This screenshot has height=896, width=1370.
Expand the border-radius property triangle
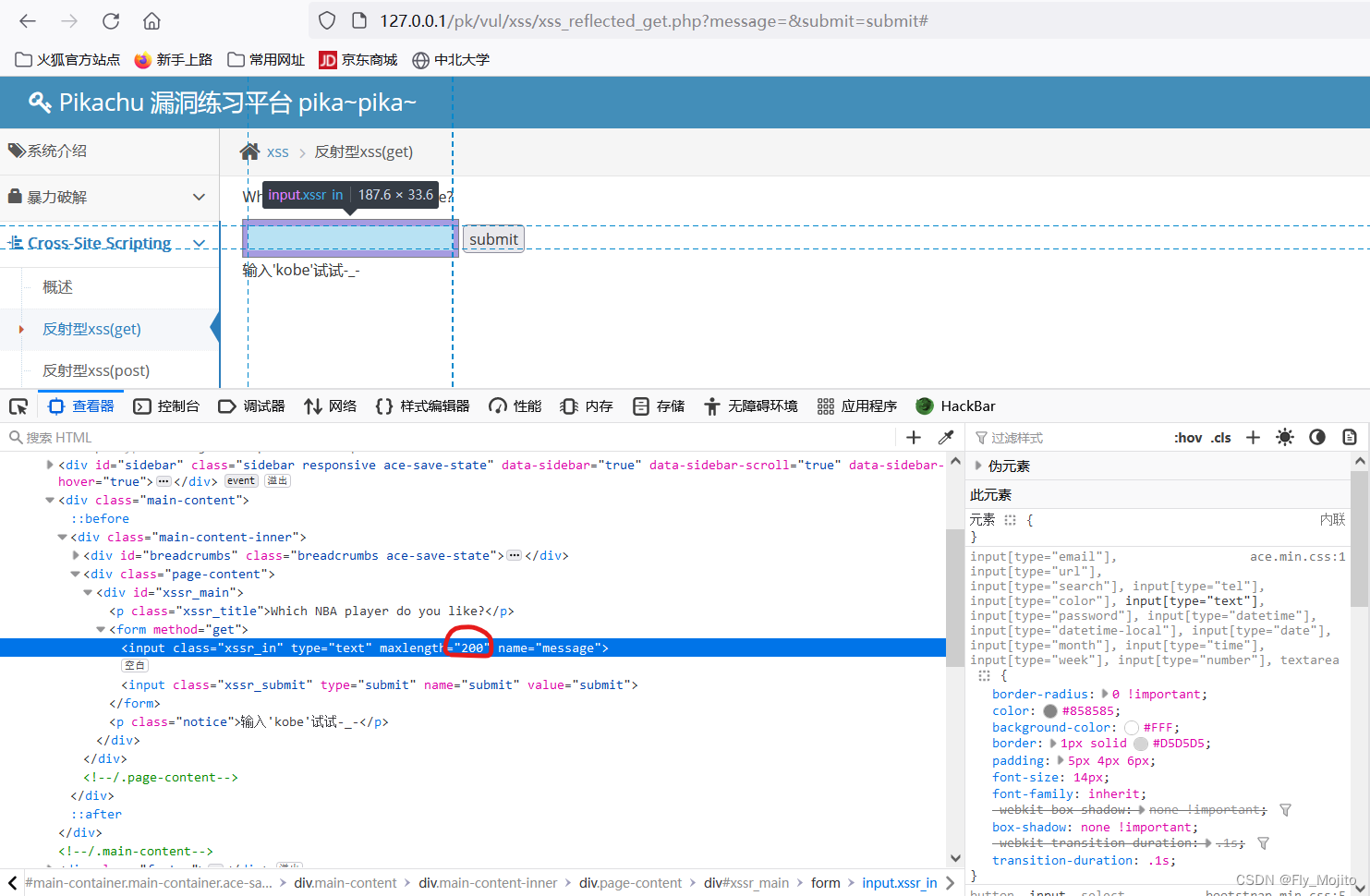pos(1105,694)
